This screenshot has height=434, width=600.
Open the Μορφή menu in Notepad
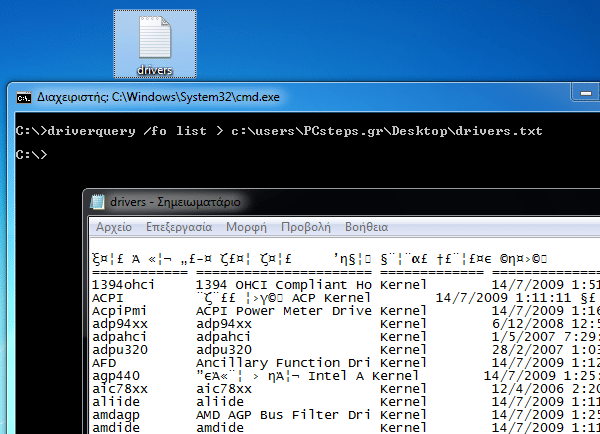(x=246, y=227)
